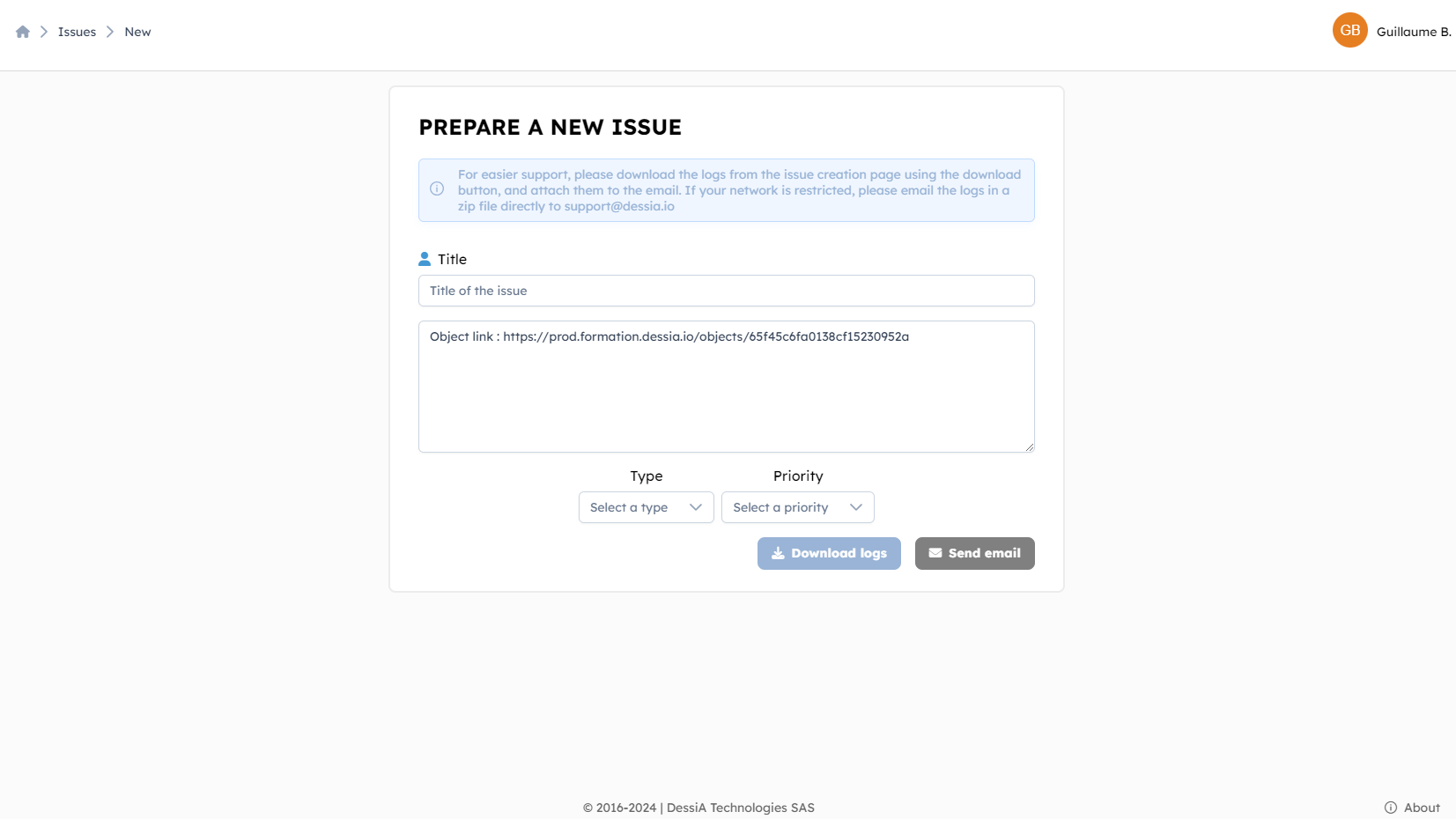
Task: Click the envelope icon on Send email
Action: click(935, 553)
